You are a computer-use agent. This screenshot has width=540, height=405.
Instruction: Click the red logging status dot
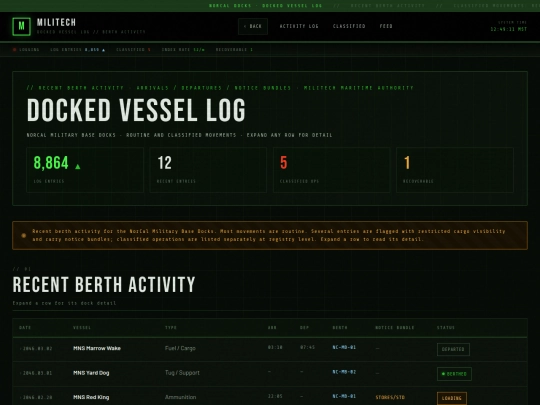(x=14, y=50)
